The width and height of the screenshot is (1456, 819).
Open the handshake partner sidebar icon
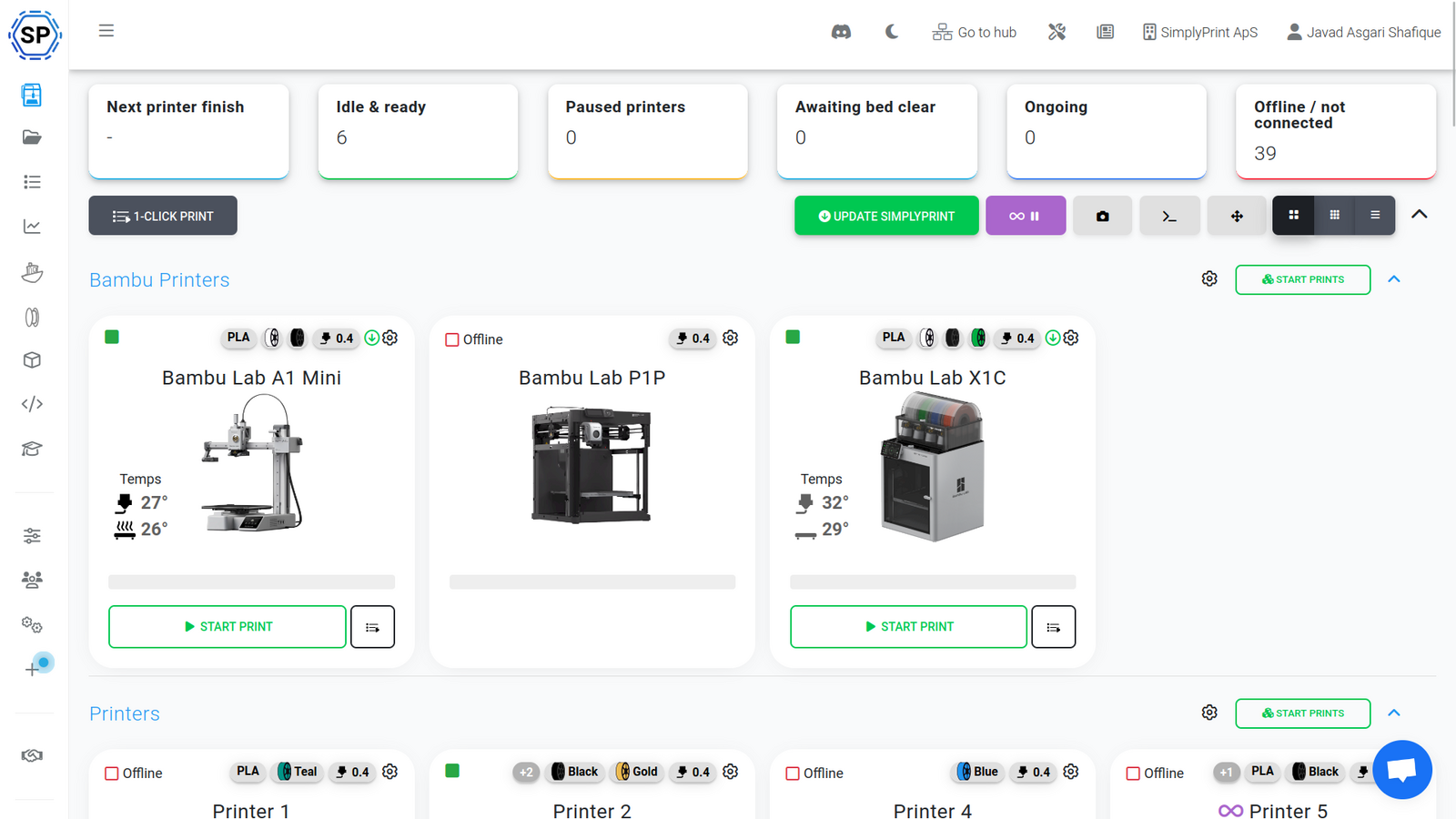[x=32, y=755]
